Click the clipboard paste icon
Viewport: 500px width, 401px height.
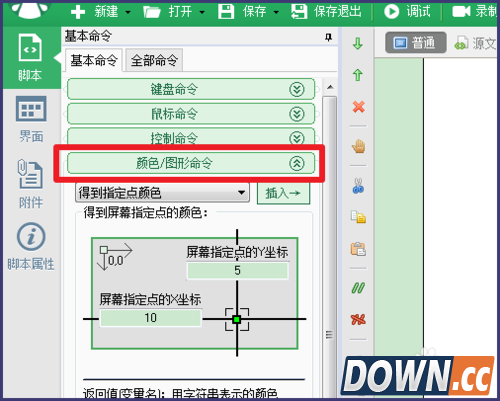click(358, 249)
